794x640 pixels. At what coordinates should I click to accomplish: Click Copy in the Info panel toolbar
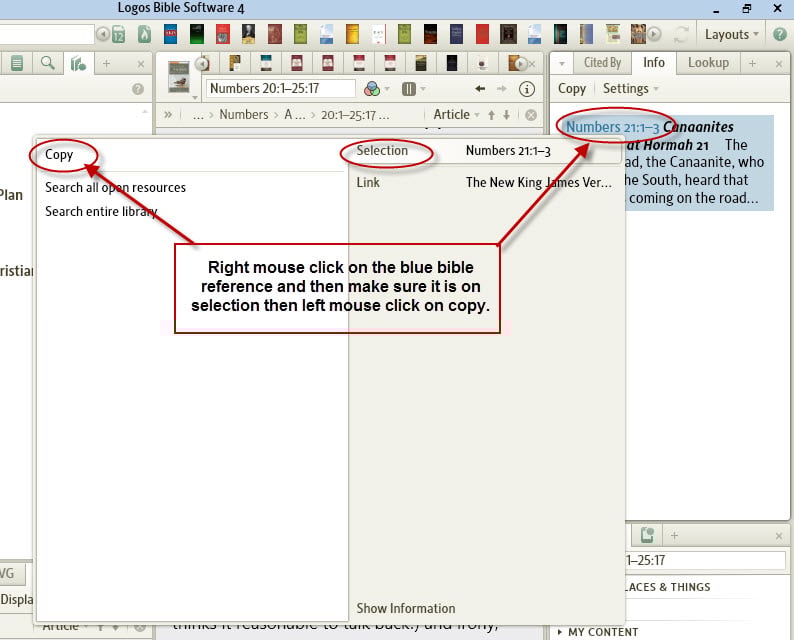pos(572,89)
